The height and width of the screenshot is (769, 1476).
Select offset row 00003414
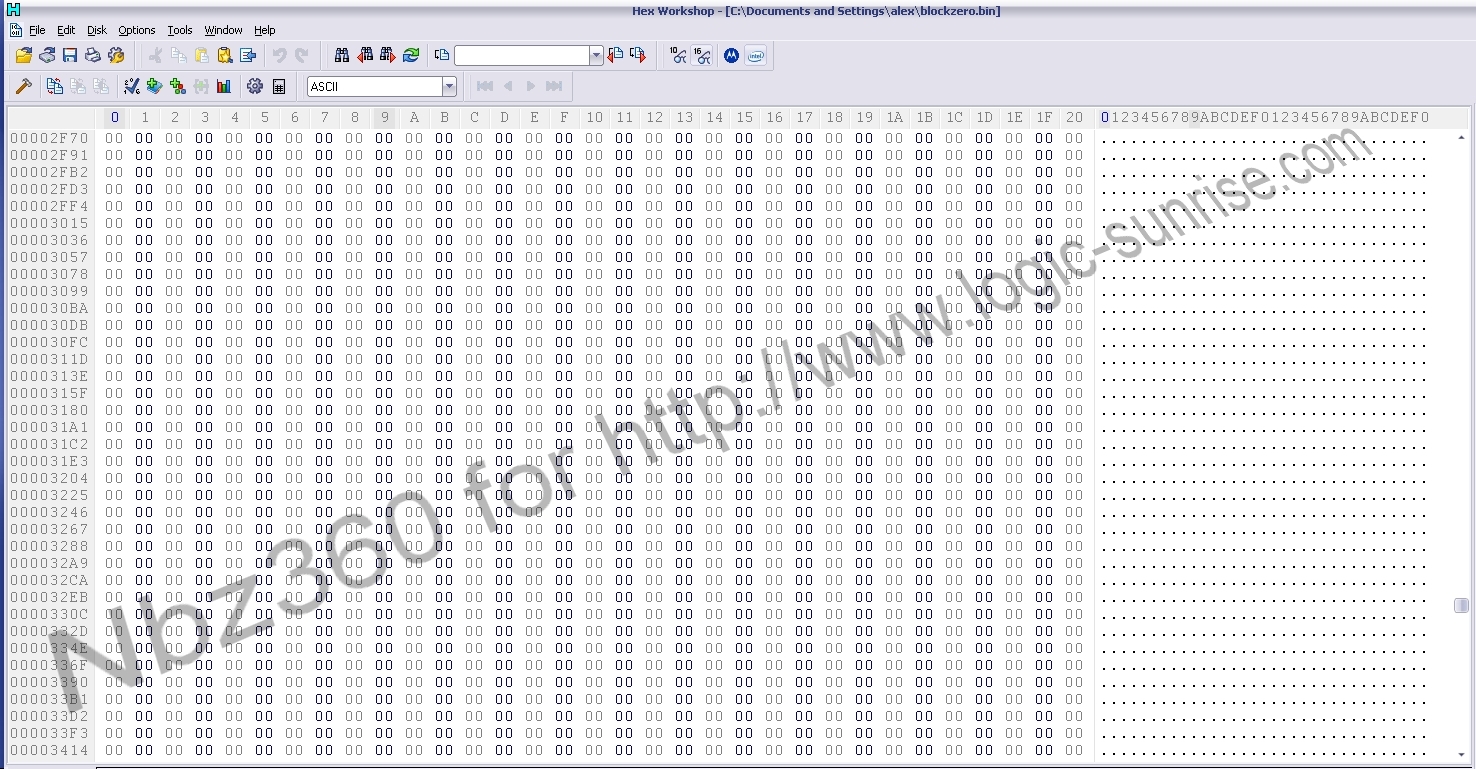[x=49, y=750]
